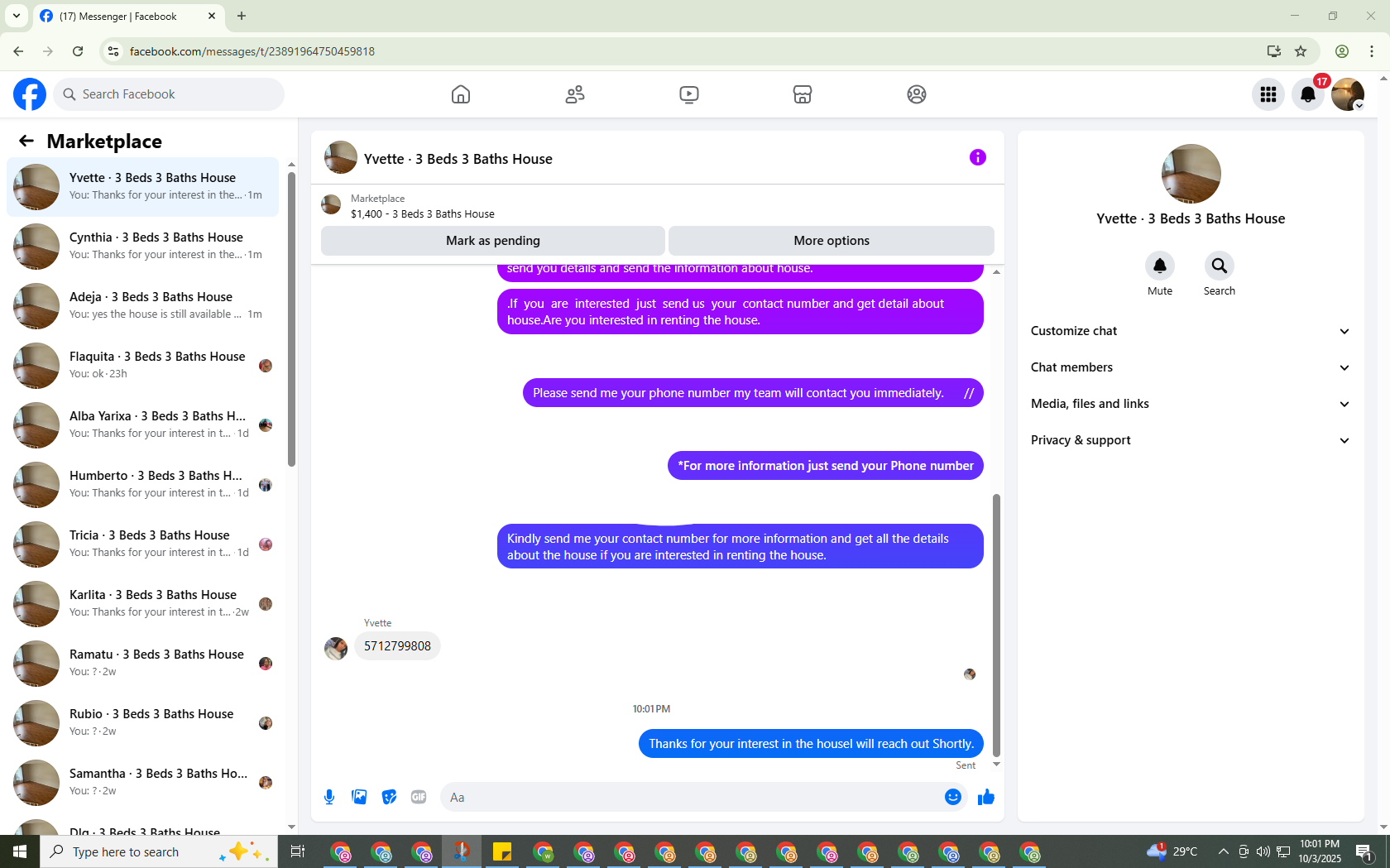This screenshot has width=1390, height=868.
Task: Open the Samantha conversation
Action: click(x=142, y=783)
